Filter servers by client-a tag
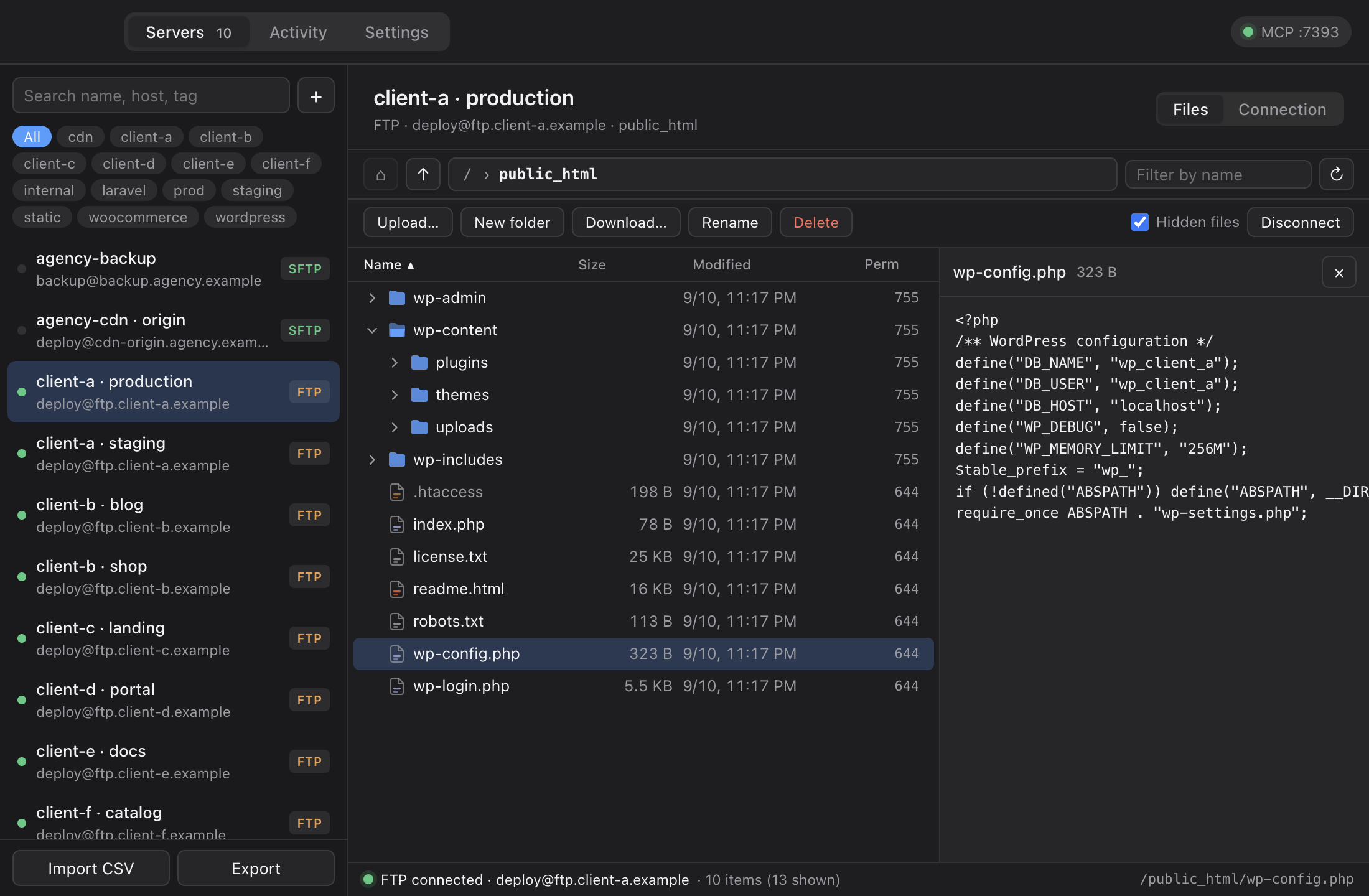 coord(146,137)
